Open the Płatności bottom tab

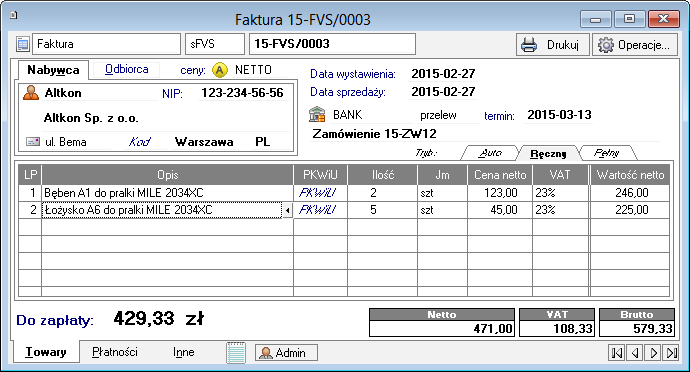coord(115,352)
